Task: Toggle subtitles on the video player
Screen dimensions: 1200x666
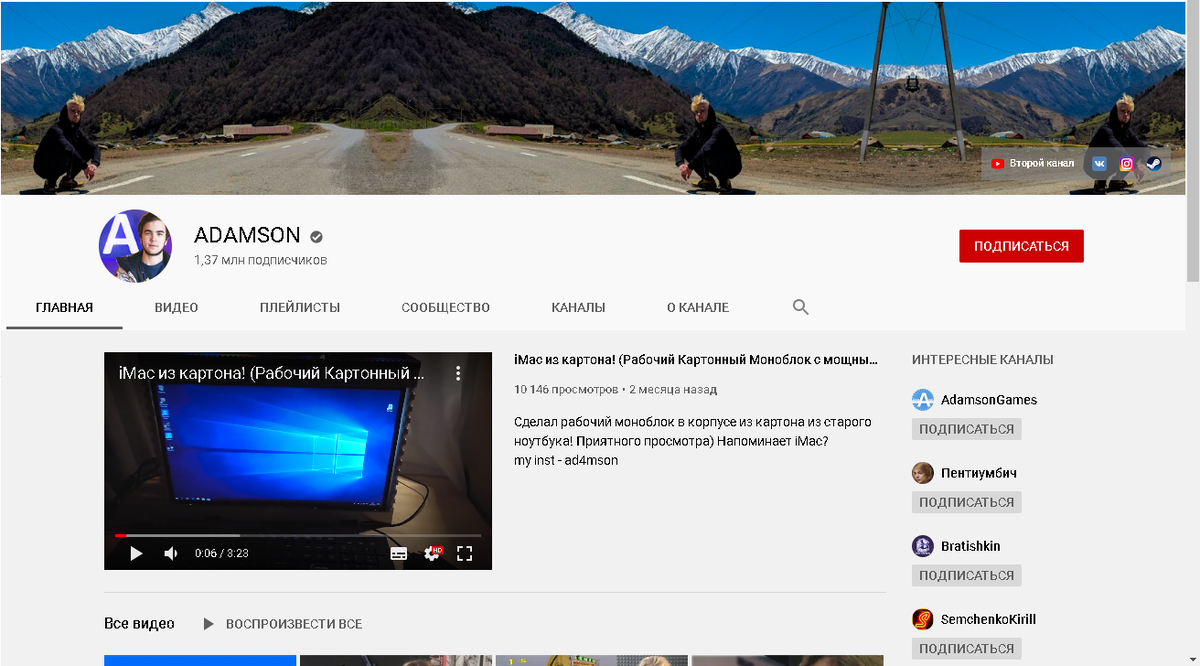Action: coord(399,553)
